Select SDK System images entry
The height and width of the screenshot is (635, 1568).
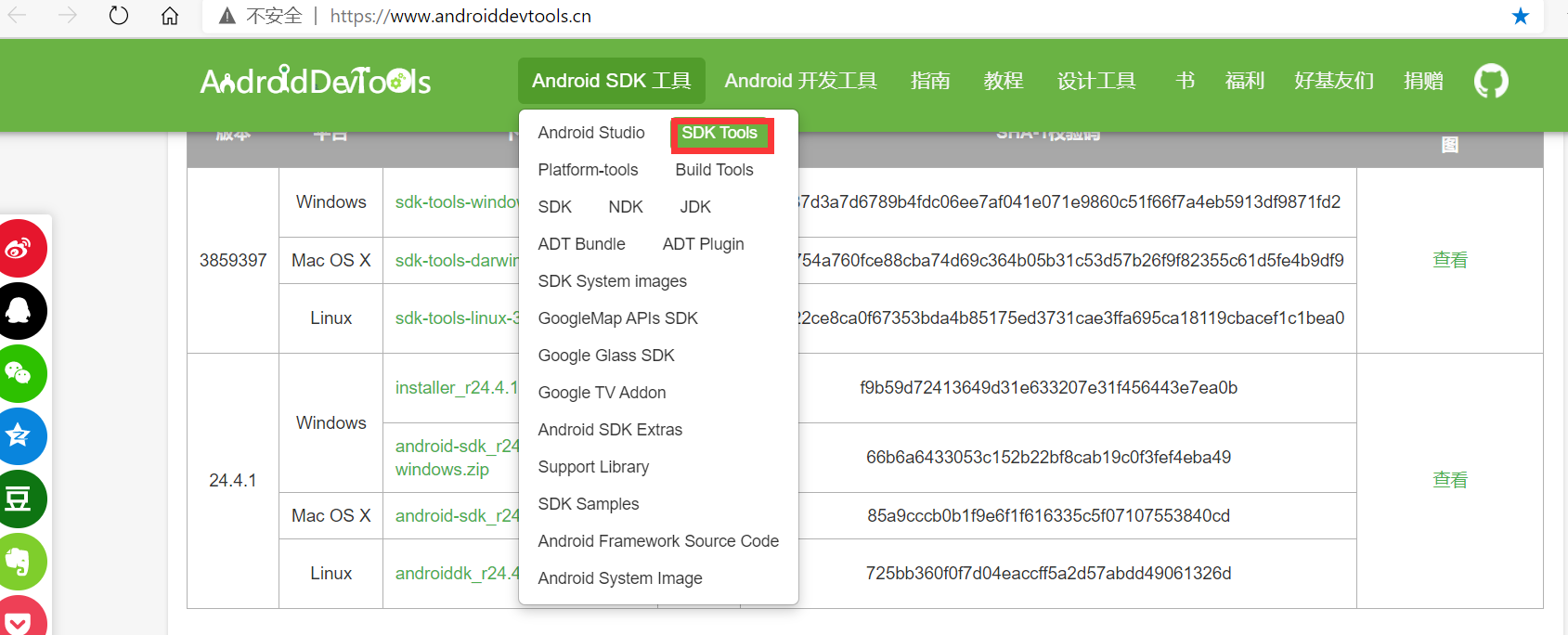(612, 281)
